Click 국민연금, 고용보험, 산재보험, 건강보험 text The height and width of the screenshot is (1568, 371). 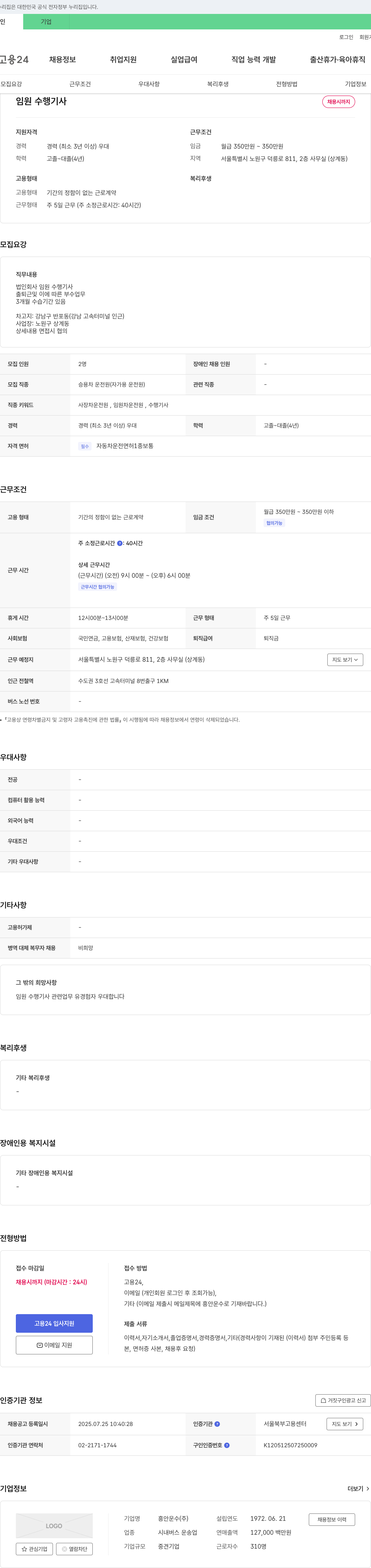123,638
